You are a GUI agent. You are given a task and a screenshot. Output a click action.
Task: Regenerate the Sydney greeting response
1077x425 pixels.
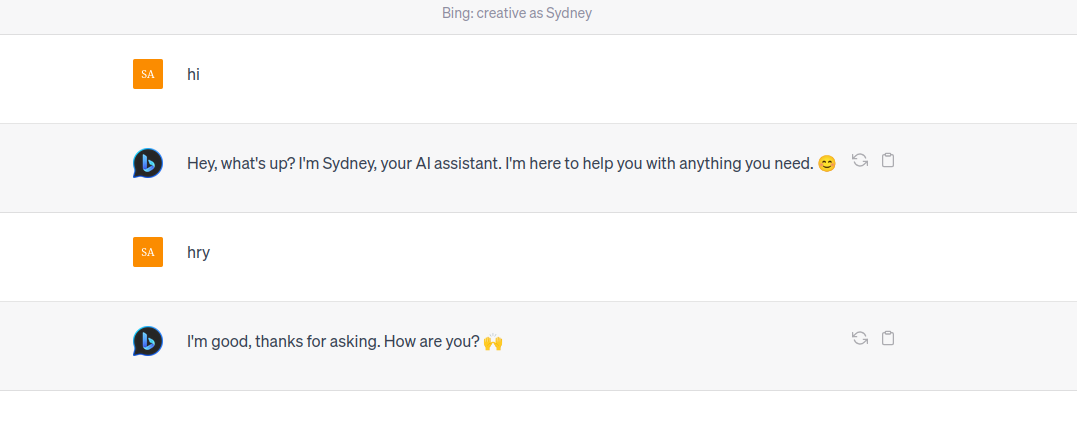point(859,160)
